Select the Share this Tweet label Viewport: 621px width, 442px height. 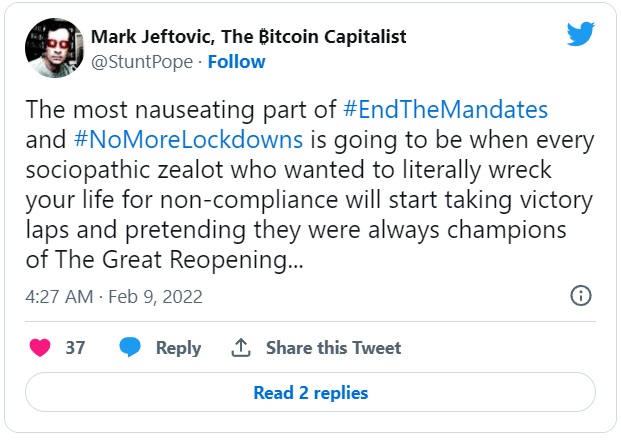[x=333, y=348]
